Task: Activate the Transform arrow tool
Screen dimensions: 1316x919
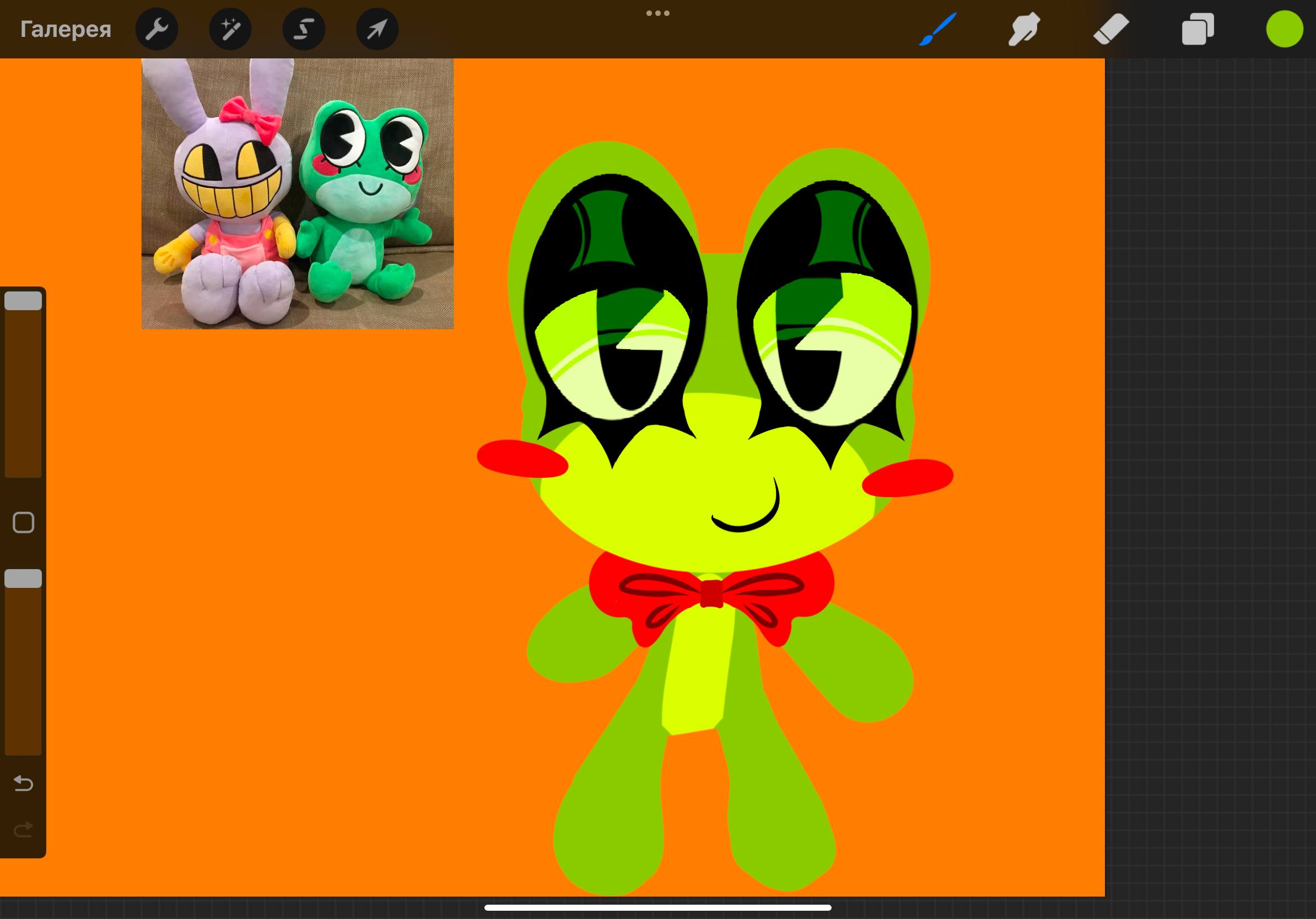Action: tap(377, 29)
